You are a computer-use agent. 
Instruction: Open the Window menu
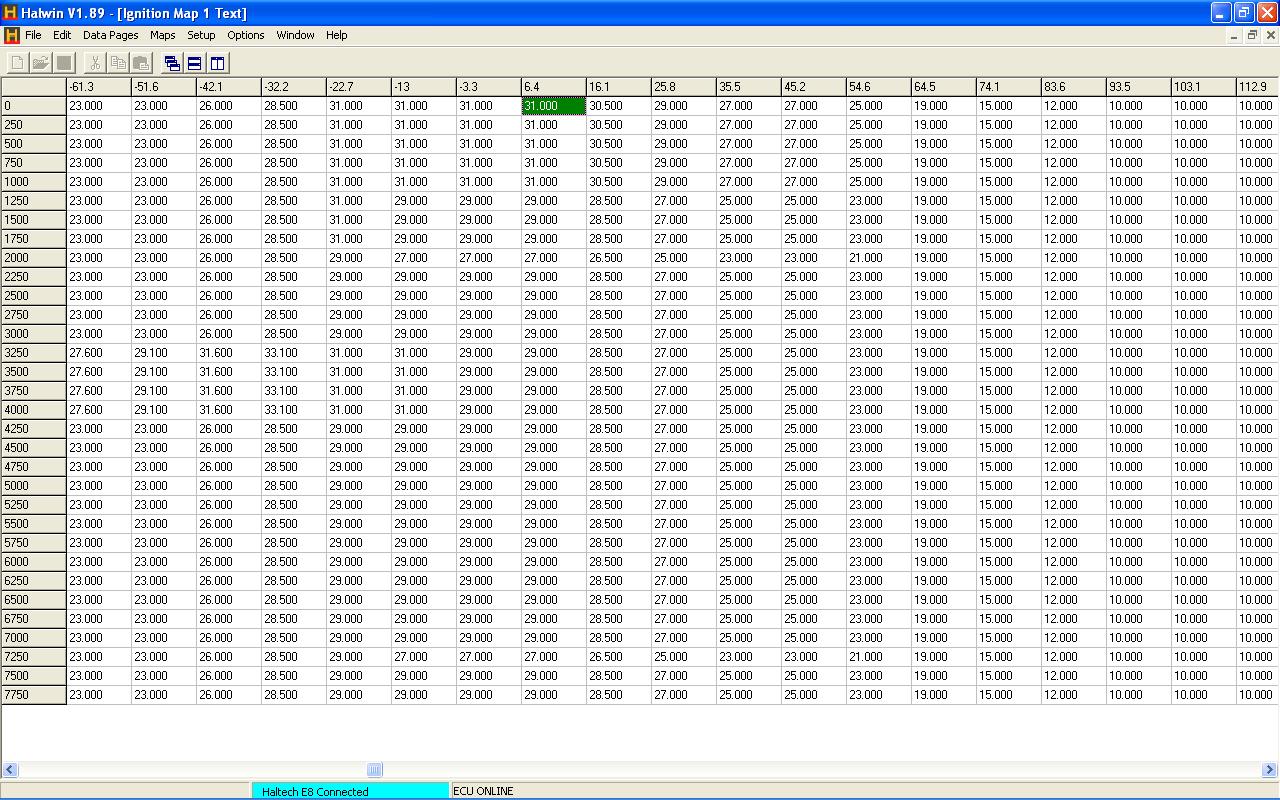tap(295, 35)
